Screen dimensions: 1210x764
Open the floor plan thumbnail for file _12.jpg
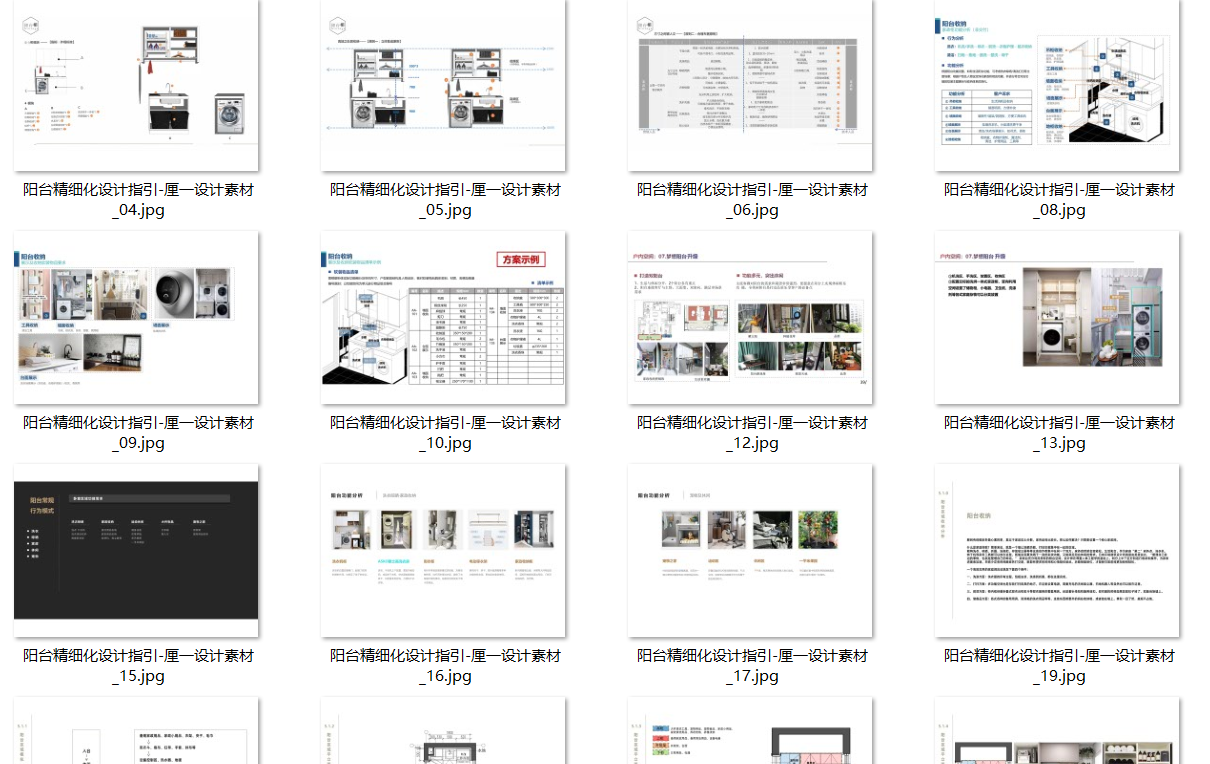749,318
